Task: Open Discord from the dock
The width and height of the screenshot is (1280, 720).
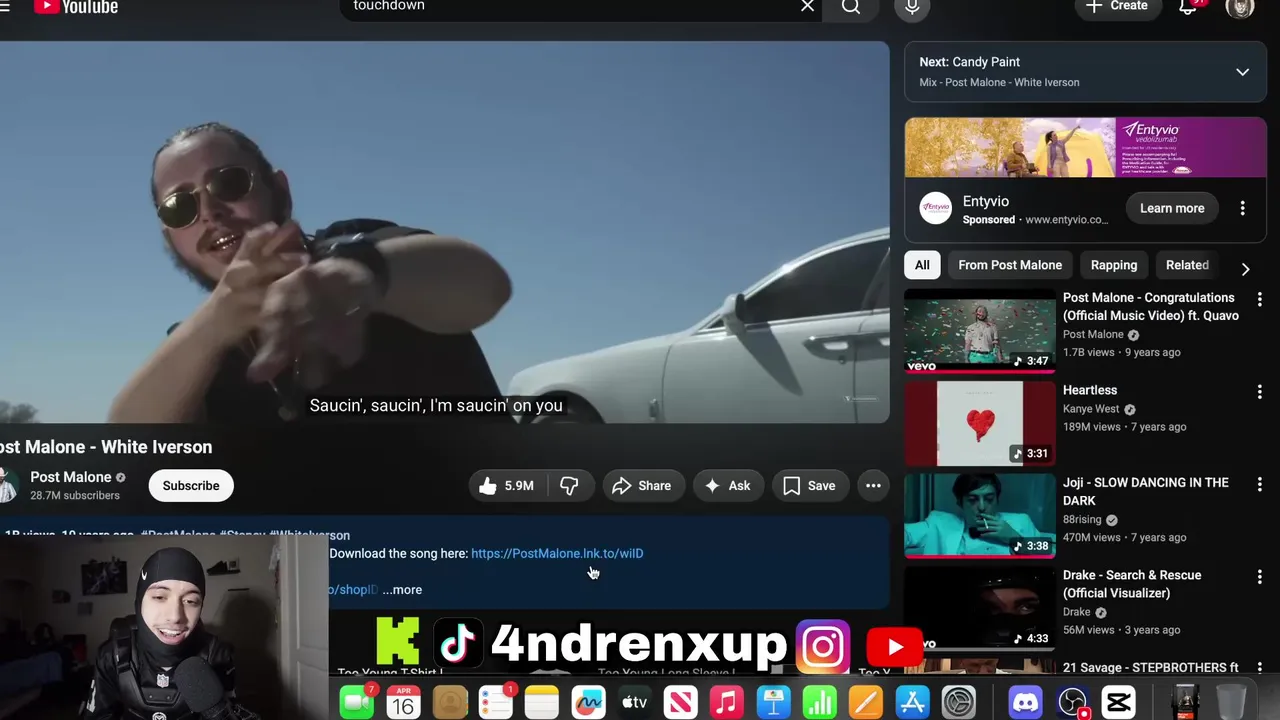Action: click(x=1026, y=703)
